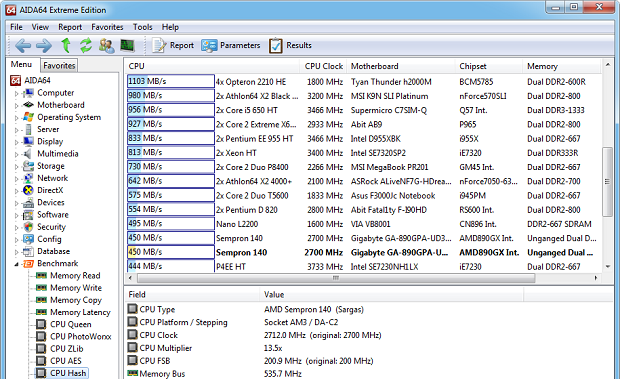Collapse the Benchmark tree node
Image resolution: width=620 pixels, height=379 pixels.
pyautogui.click(x=16, y=264)
